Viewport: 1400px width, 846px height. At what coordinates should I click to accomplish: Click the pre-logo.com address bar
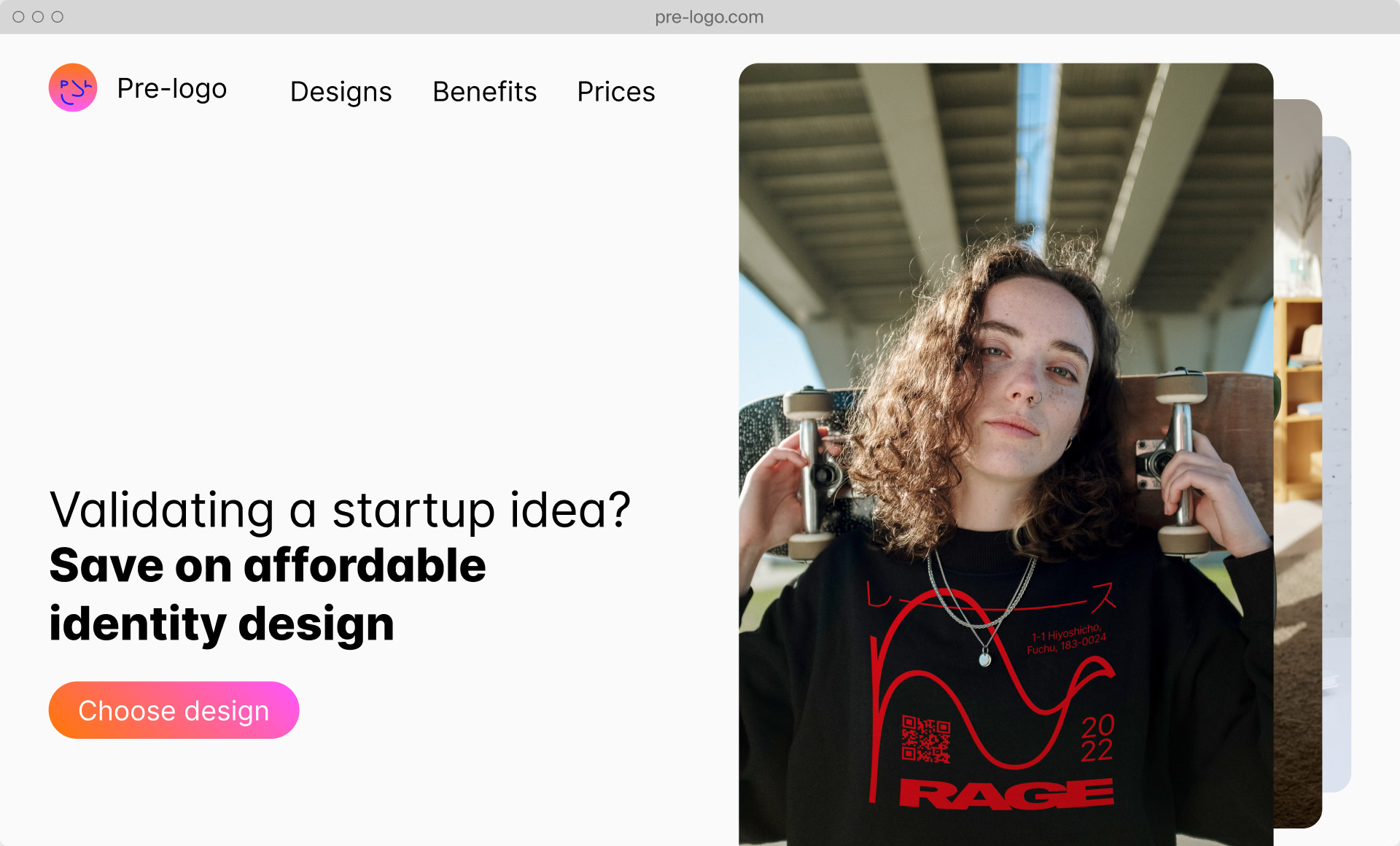709,17
